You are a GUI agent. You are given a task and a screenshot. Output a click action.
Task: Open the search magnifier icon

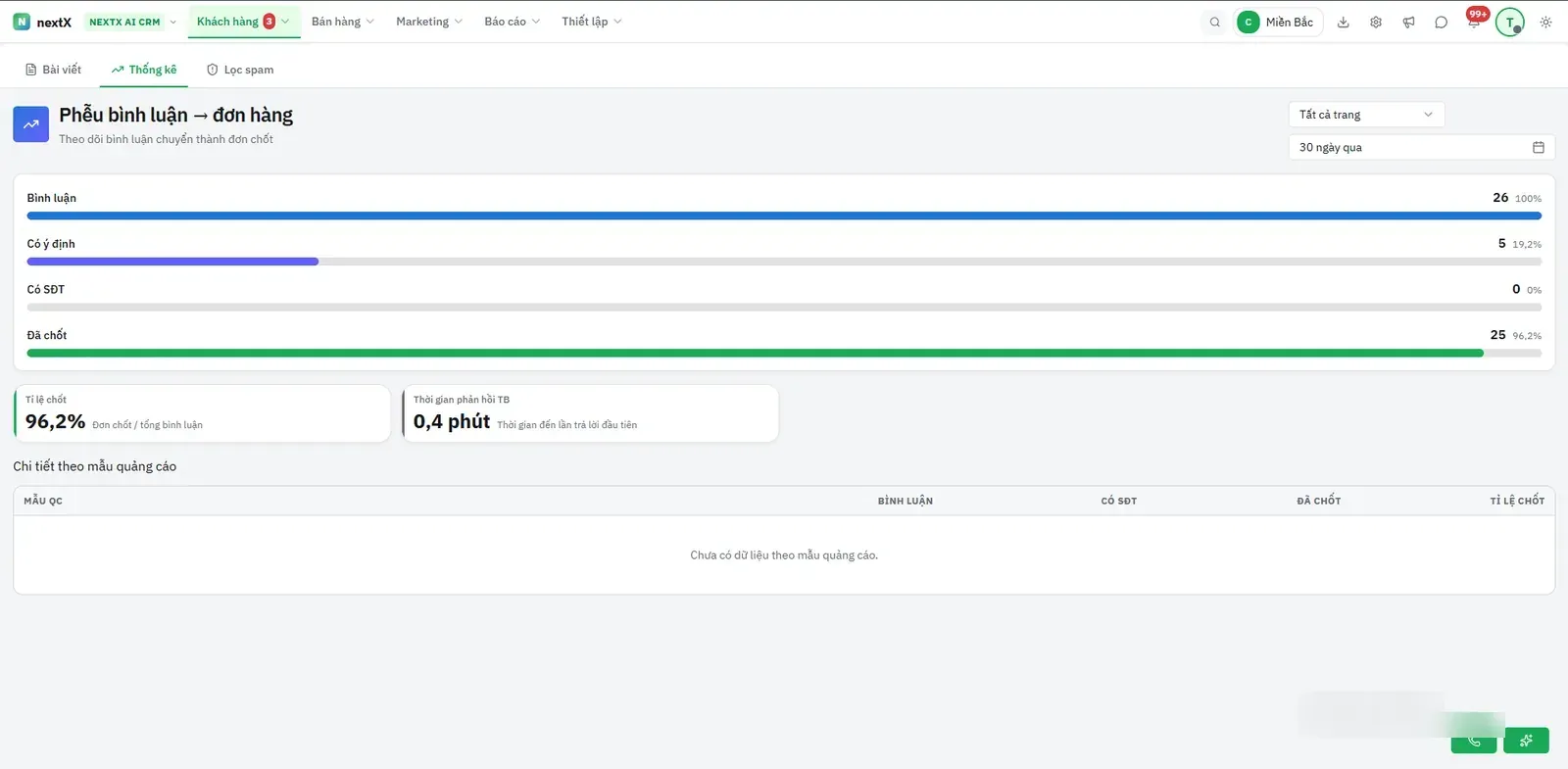1215,22
